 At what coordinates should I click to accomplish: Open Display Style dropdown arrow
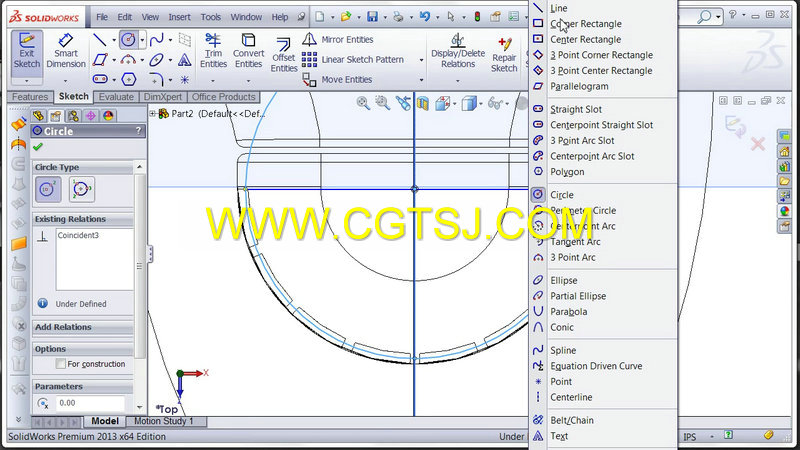(x=481, y=104)
